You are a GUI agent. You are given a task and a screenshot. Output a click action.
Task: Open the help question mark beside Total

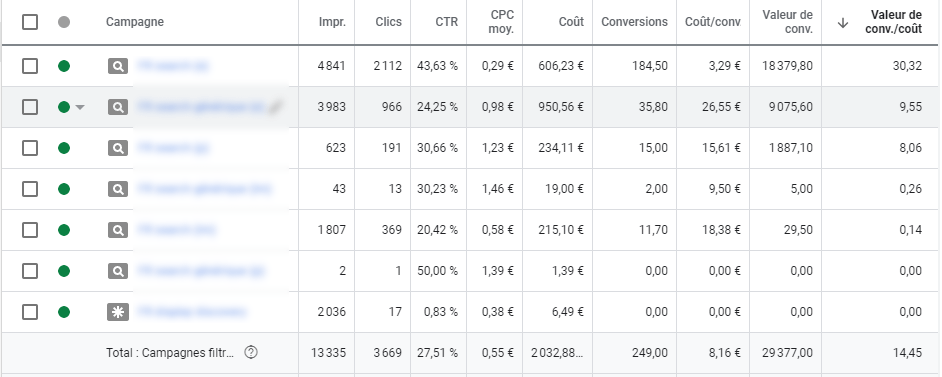(x=251, y=353)
